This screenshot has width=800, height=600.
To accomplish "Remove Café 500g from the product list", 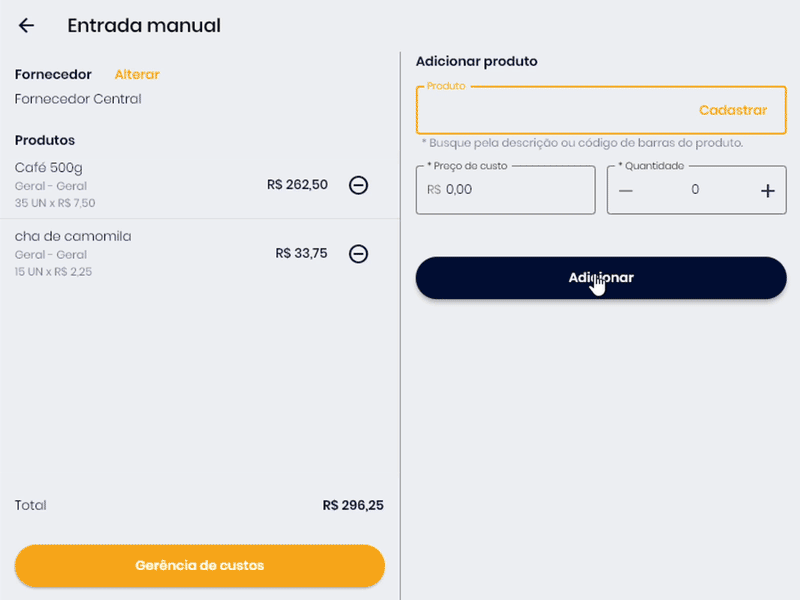I will (358, 185).
